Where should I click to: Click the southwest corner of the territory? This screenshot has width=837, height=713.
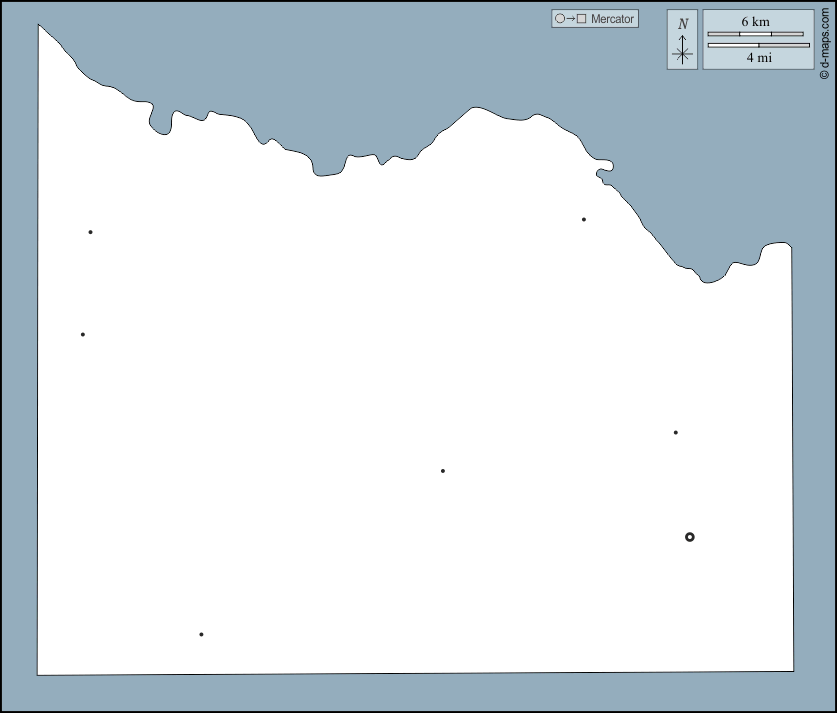[38, 675]
